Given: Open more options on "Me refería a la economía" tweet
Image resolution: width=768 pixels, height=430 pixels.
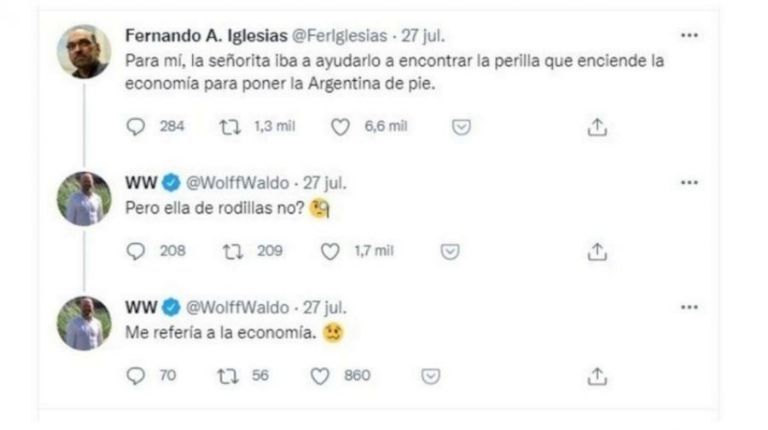Looking at the screenshot, I should click(x=689, y=307).
